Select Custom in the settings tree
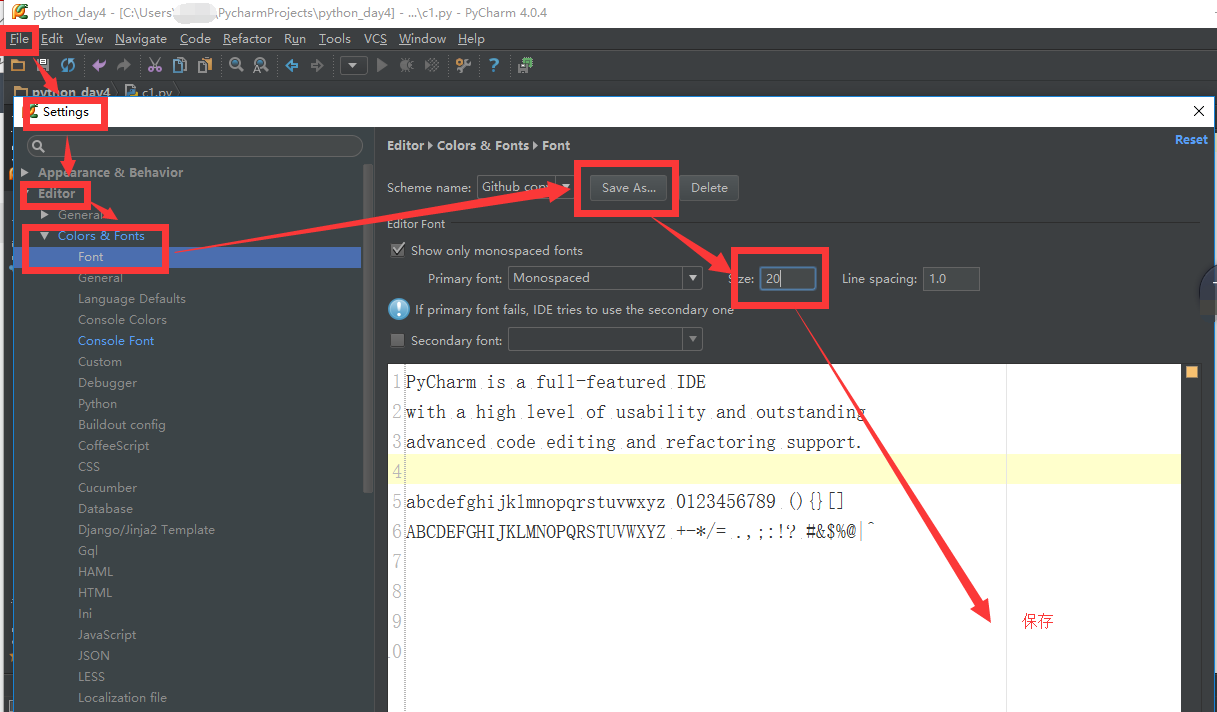1217x712 pixels. [x=100, y=361]
